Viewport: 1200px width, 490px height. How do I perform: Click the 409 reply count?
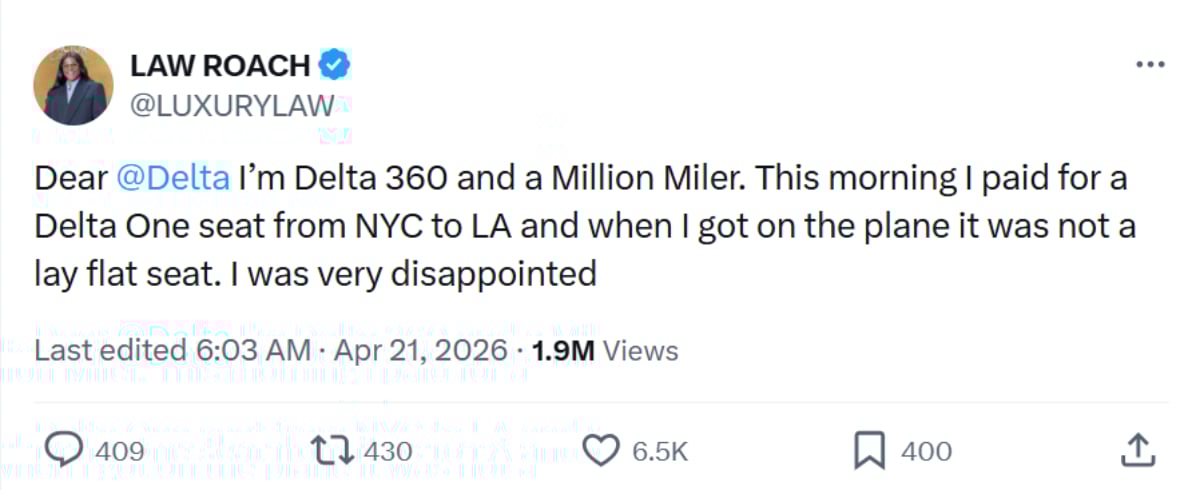120,452
